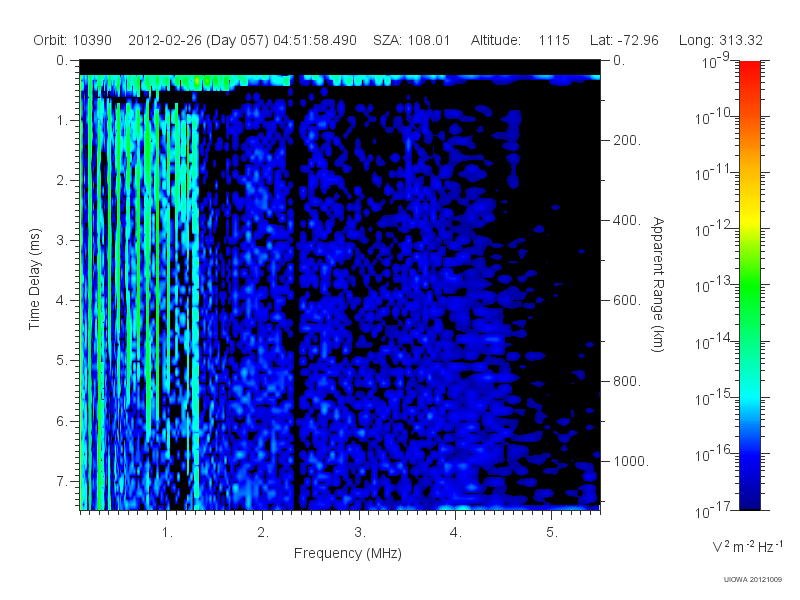Click the 10⁻¹⁵ color bar tick label
The width and height of the screenshot is (800, 600).
coord(715,397)
